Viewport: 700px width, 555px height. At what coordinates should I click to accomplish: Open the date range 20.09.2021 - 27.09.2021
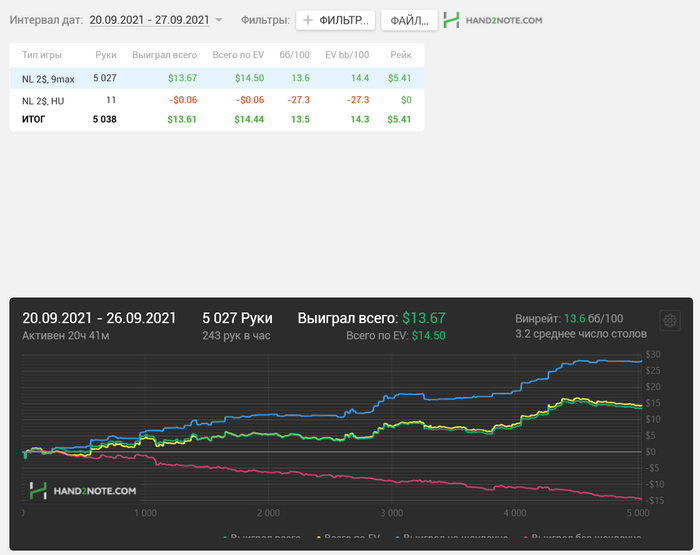pyautogui.click(x=150, y=20)
